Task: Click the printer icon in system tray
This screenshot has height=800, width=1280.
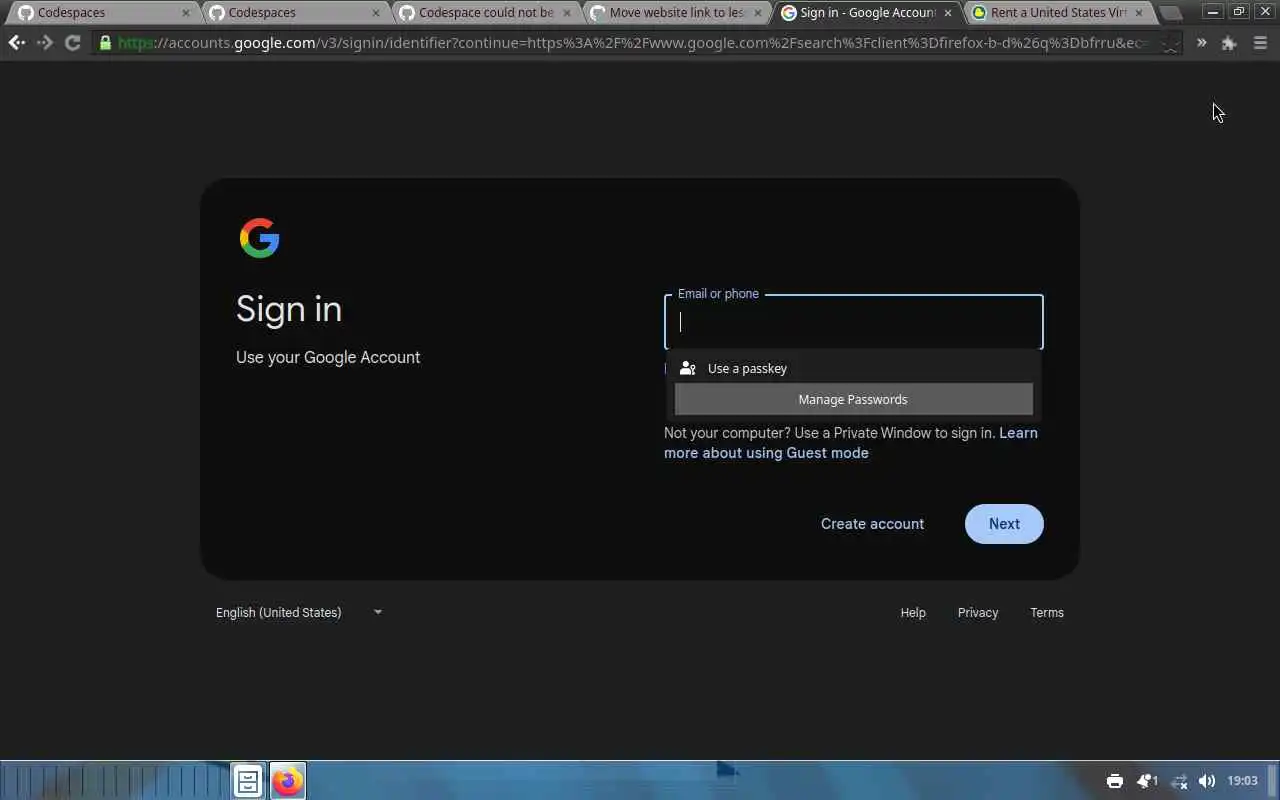Action: pyautogui.click(x=1115, y=781)
